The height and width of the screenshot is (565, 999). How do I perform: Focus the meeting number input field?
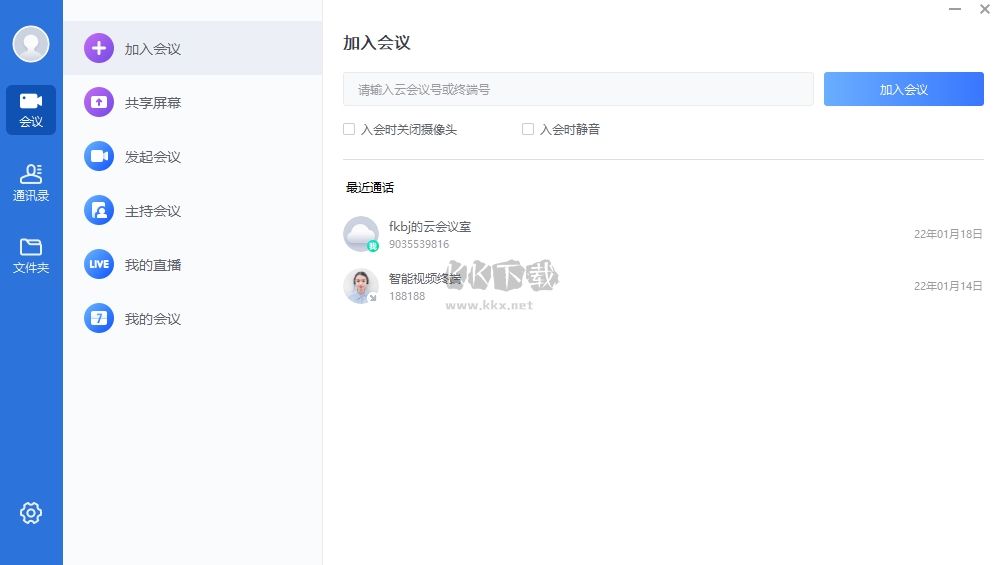pyautogui.click(x=578, y=89)
